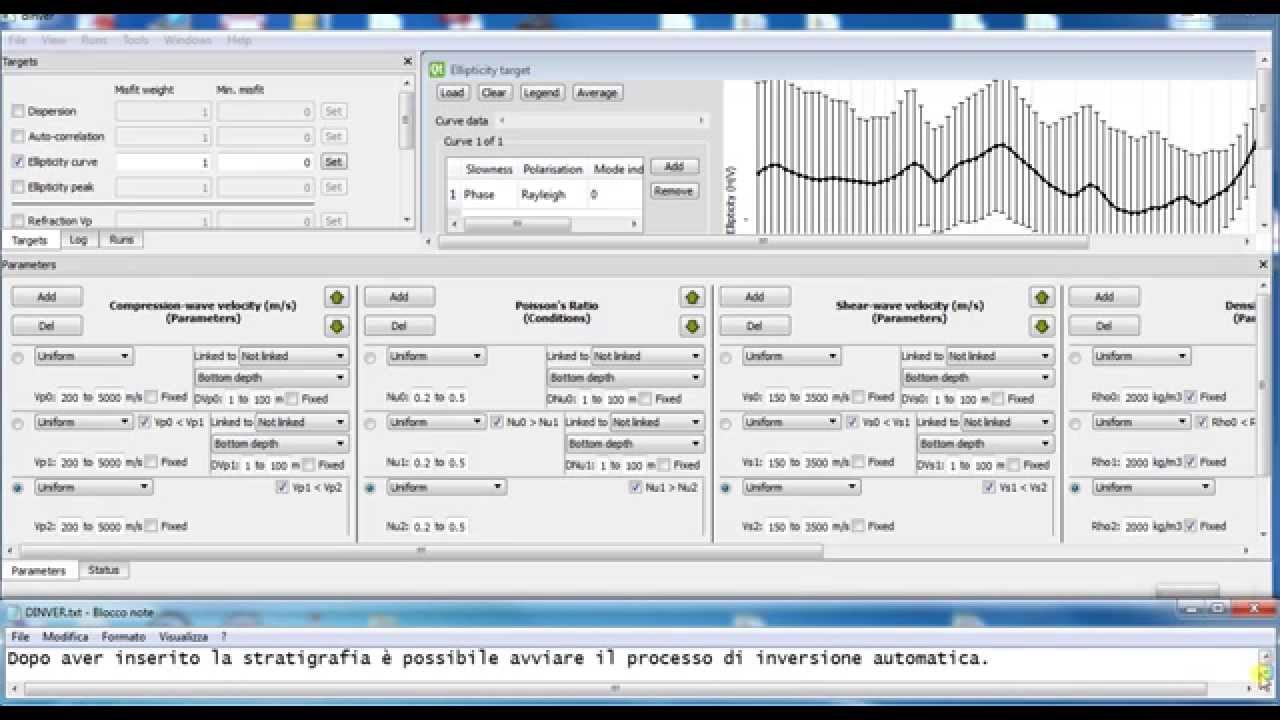1280x720 pixels.
Task: Click Add under Compression-wave velocity
Action: (47, 297)
